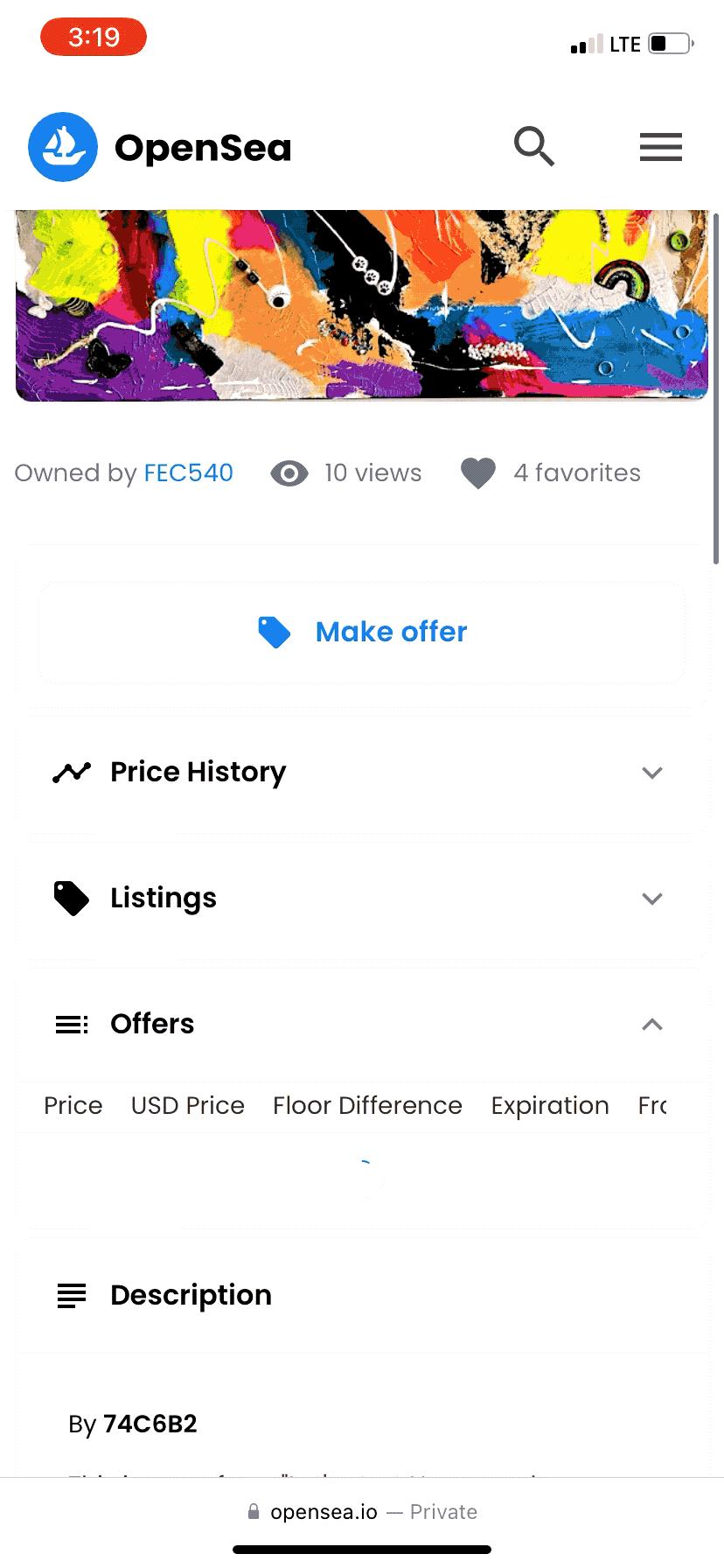The width and height of the screenshot is (724, 1568).
Task: Click the colorful NFT artwork image
Action: point(362,304)
